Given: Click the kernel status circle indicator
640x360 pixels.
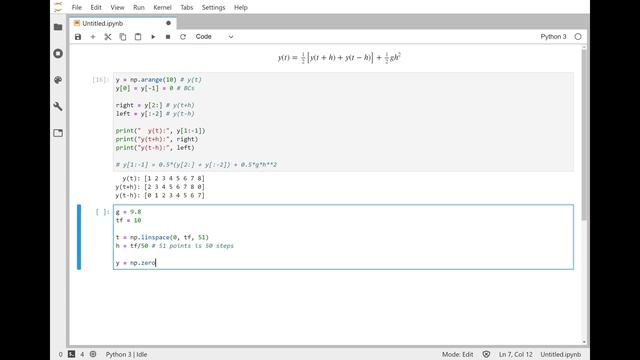Looking at the screenshot, I should tap(578, 37).
